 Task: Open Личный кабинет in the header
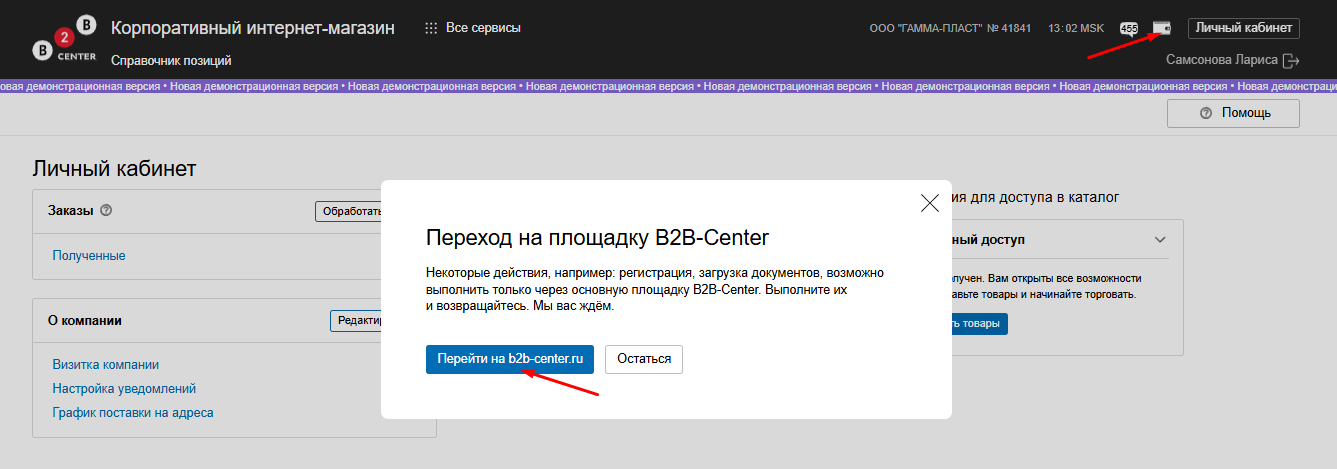coord(1243,28)
